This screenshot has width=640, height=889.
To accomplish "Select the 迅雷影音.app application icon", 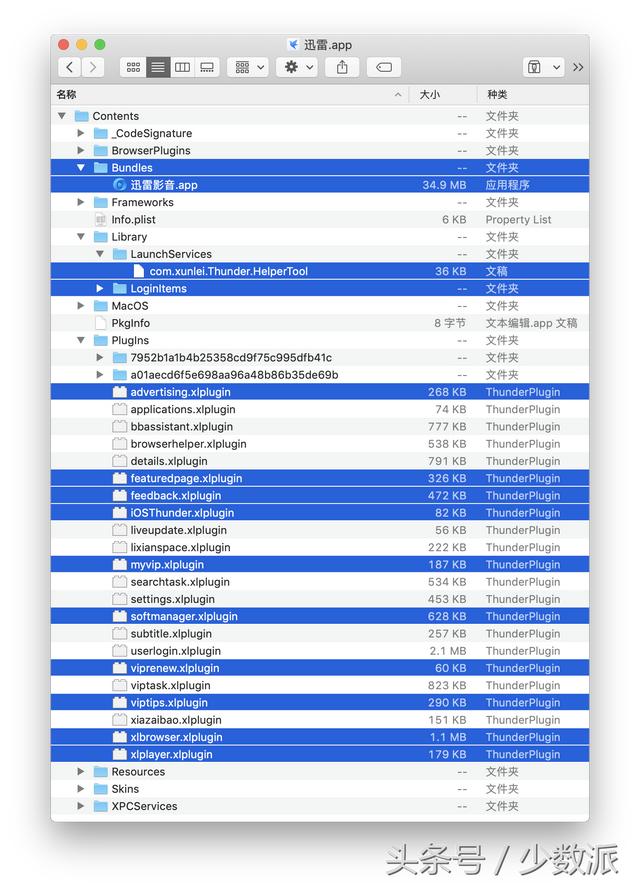I will click(x=119, y=185).
